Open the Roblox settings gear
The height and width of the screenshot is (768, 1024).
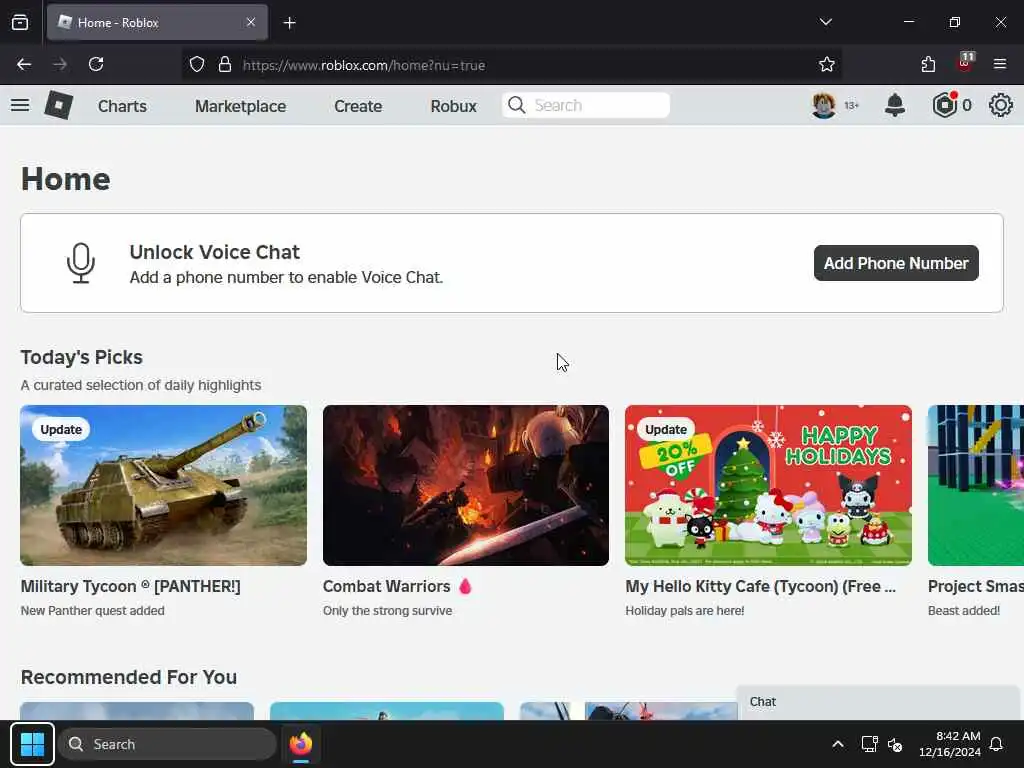tap(1000, 105)
